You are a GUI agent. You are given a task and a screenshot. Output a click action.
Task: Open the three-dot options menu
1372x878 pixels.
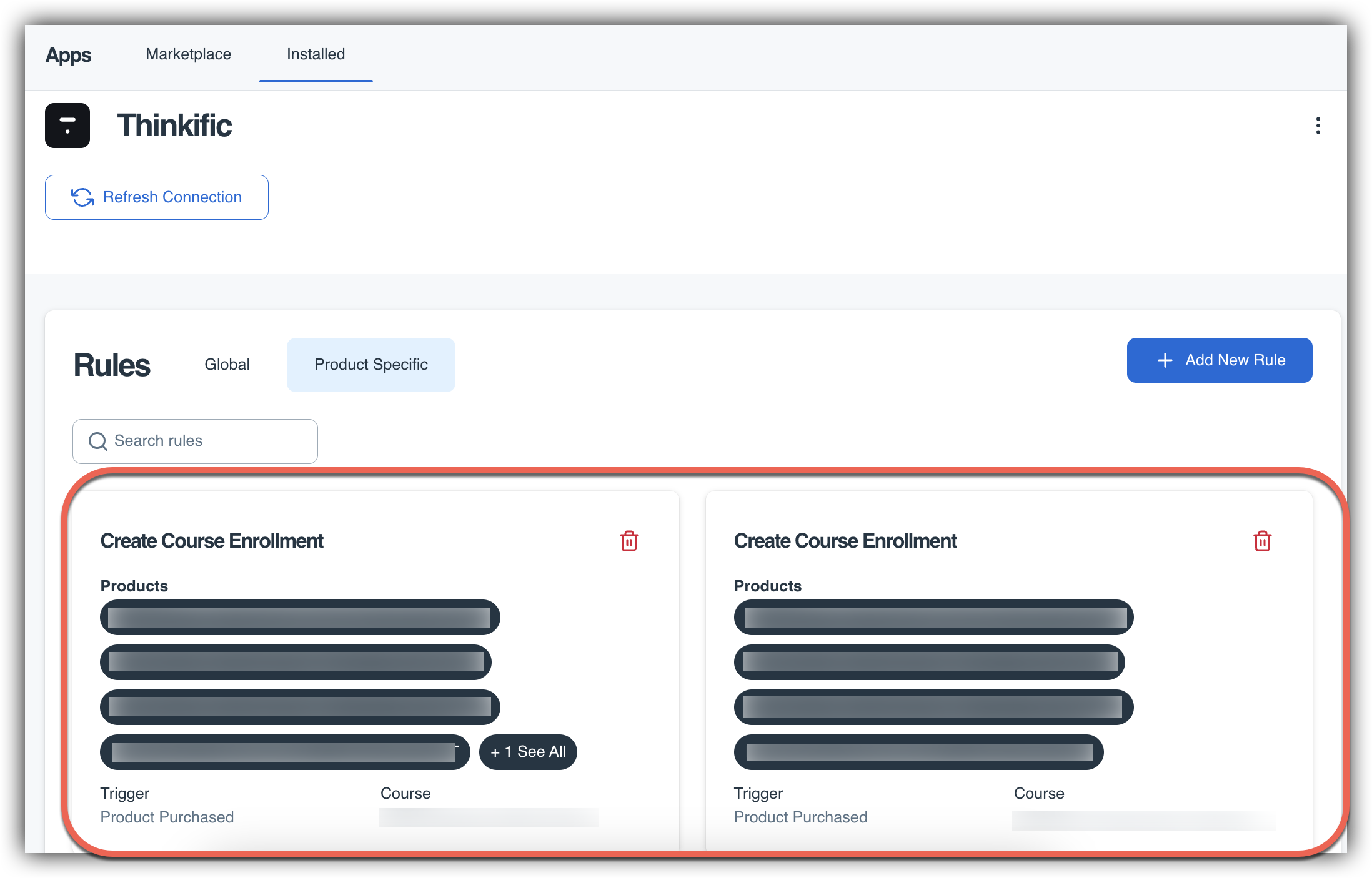click(1318, 126)
